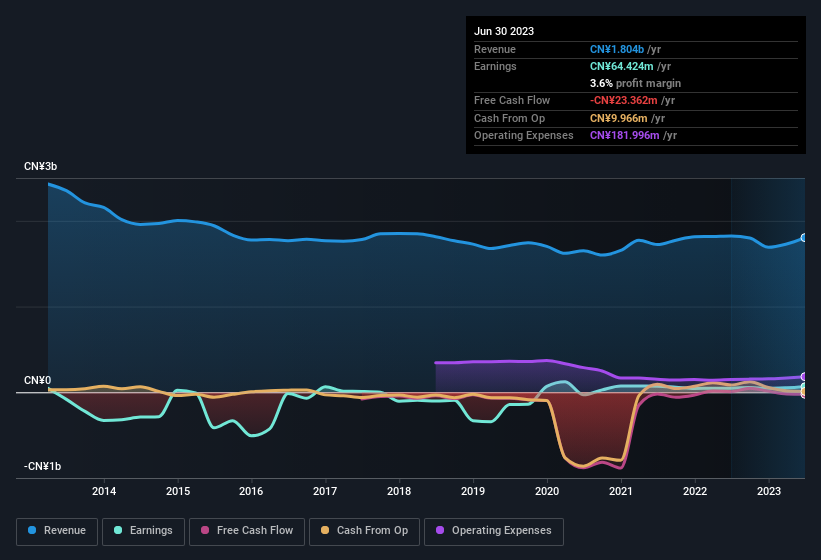Toggle Cash From Op legend series
821x560 pixels.
click(364, 531)
